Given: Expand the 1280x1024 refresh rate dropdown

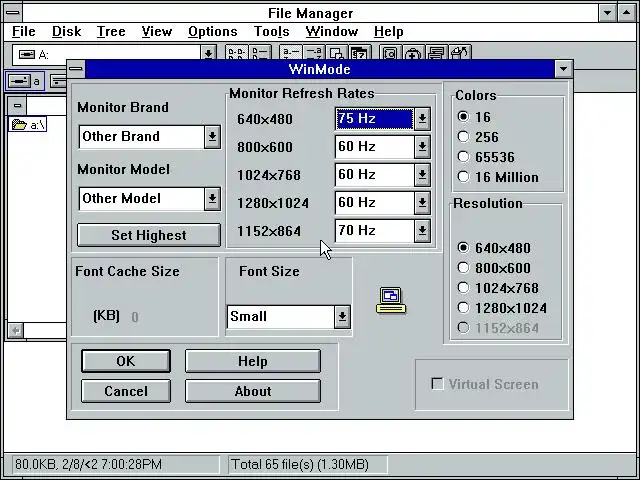Looking at the screenshot, I should [422, 202].
